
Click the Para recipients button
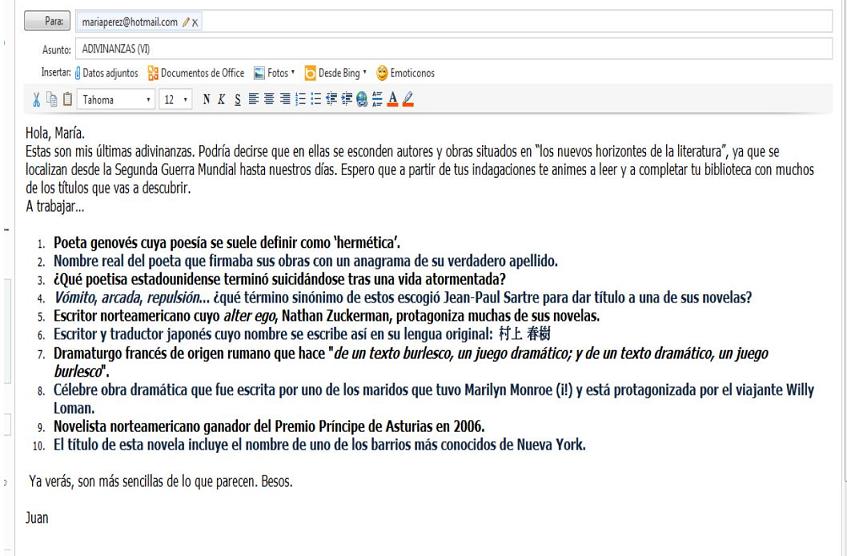(47, 22)
